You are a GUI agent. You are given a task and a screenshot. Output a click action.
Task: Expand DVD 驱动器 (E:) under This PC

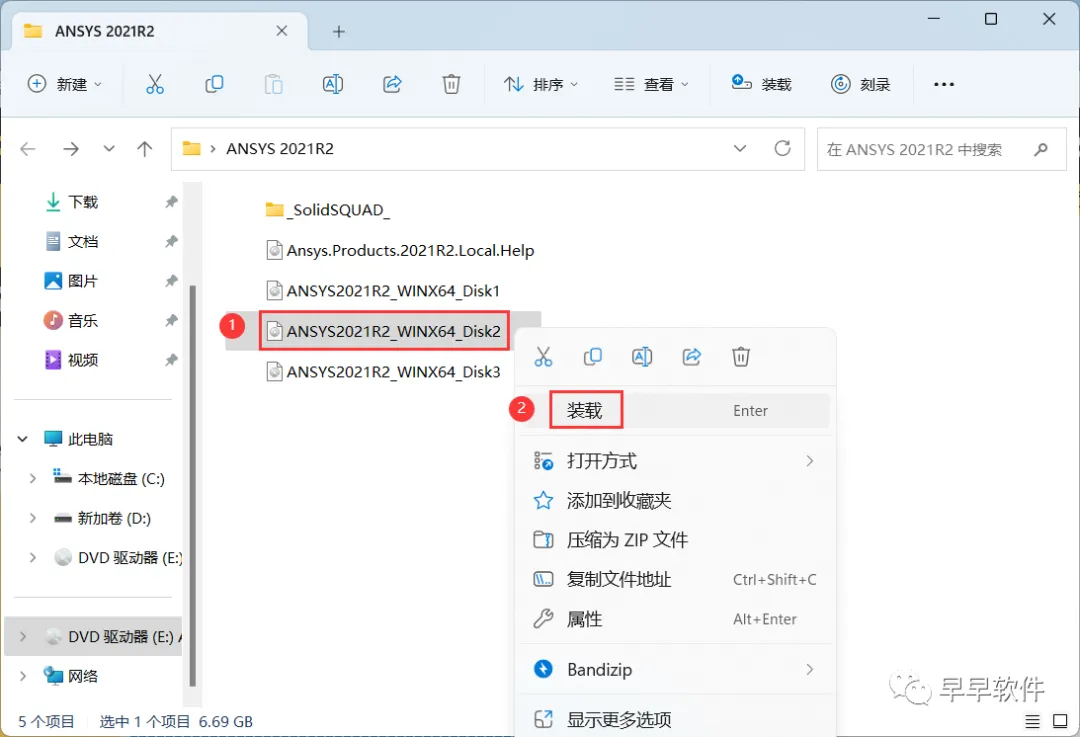pyautogui.click(x=32, y=557)
